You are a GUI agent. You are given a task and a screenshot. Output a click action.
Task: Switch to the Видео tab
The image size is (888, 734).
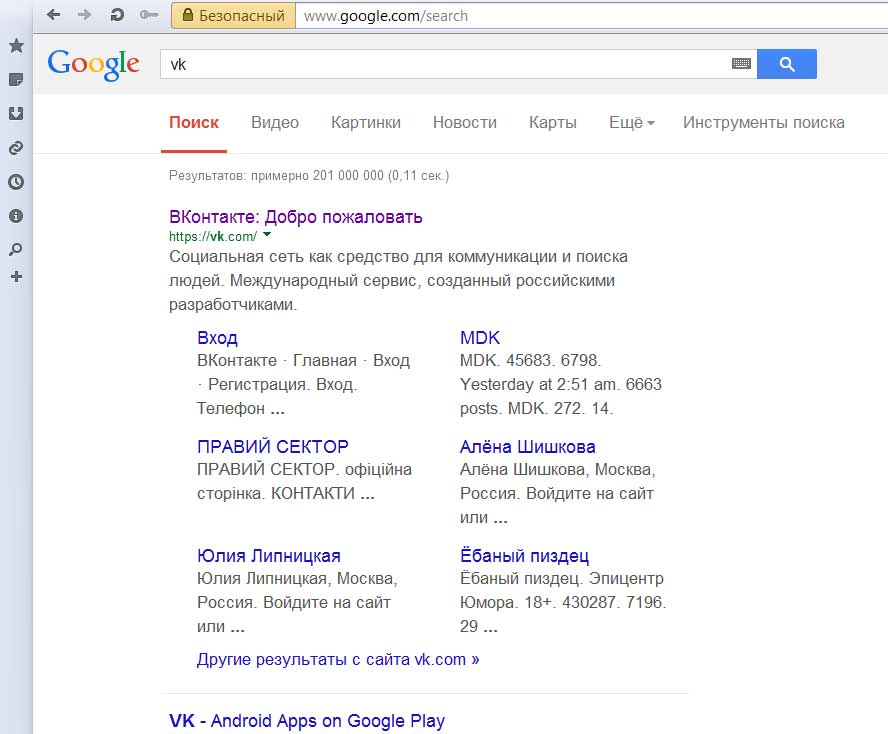click(x=275, y=122)
